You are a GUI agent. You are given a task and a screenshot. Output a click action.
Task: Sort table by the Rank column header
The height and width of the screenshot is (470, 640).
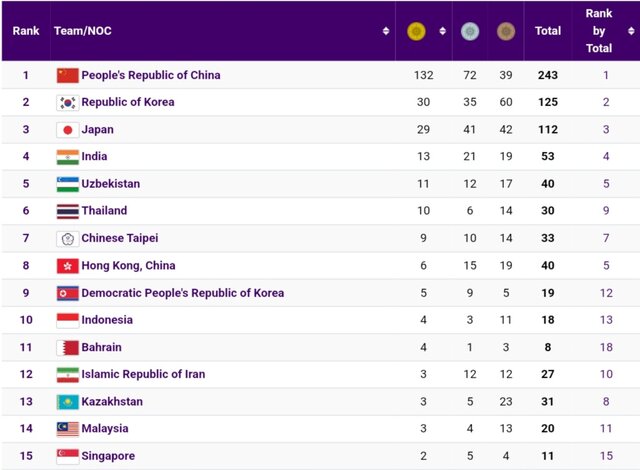pos(26,31)
